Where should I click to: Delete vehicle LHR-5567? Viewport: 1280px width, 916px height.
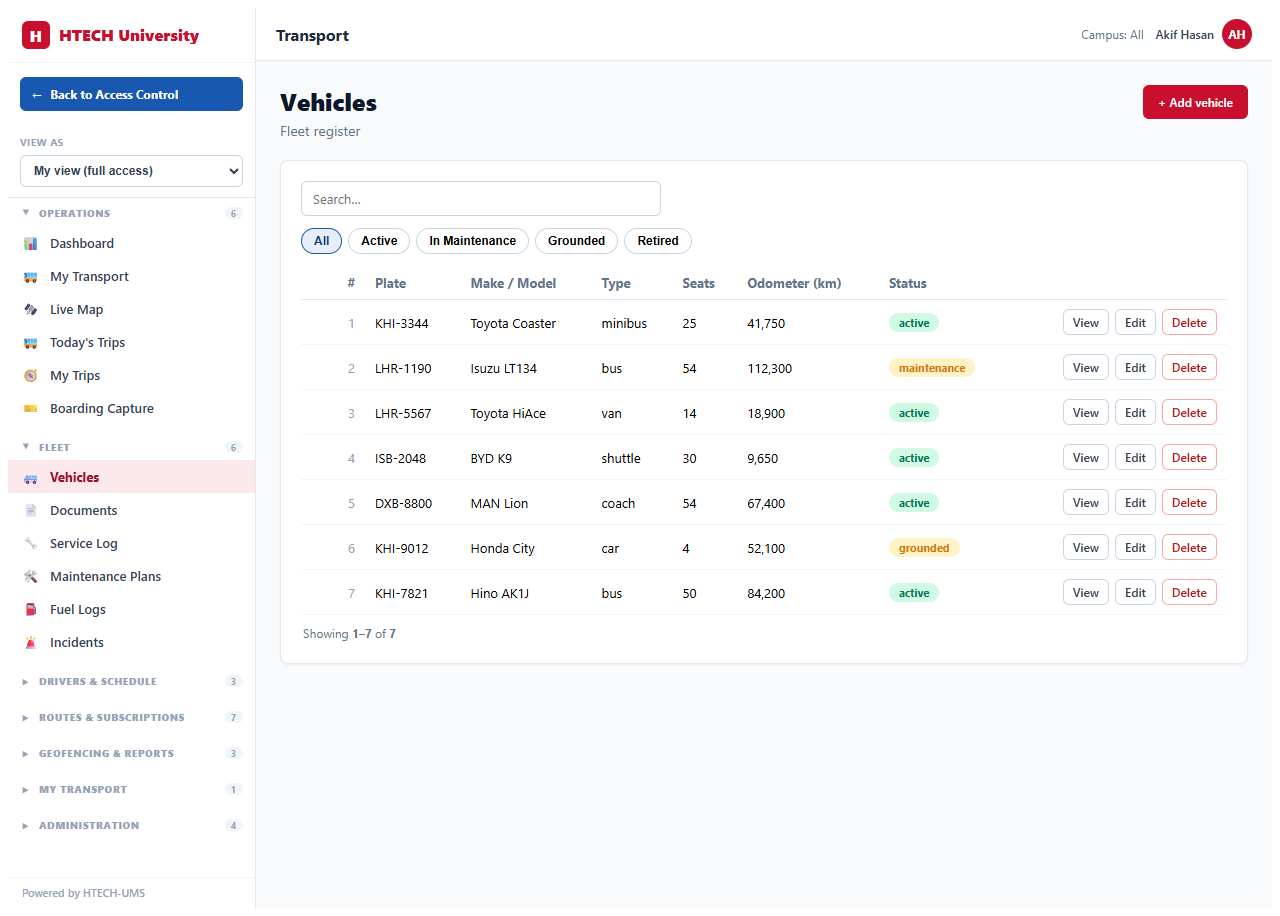coord(1189,413)
